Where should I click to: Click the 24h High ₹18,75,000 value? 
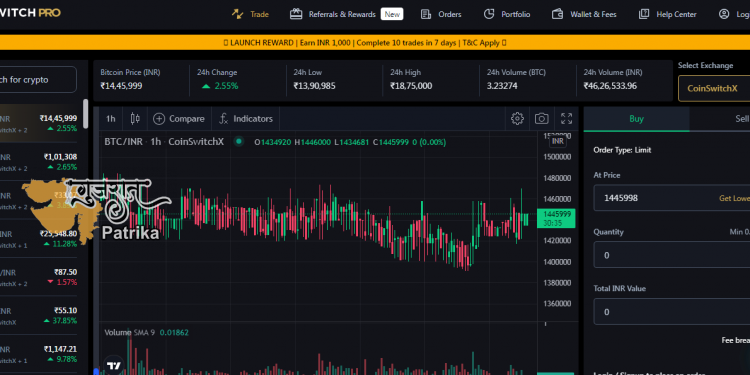[411, 86]
